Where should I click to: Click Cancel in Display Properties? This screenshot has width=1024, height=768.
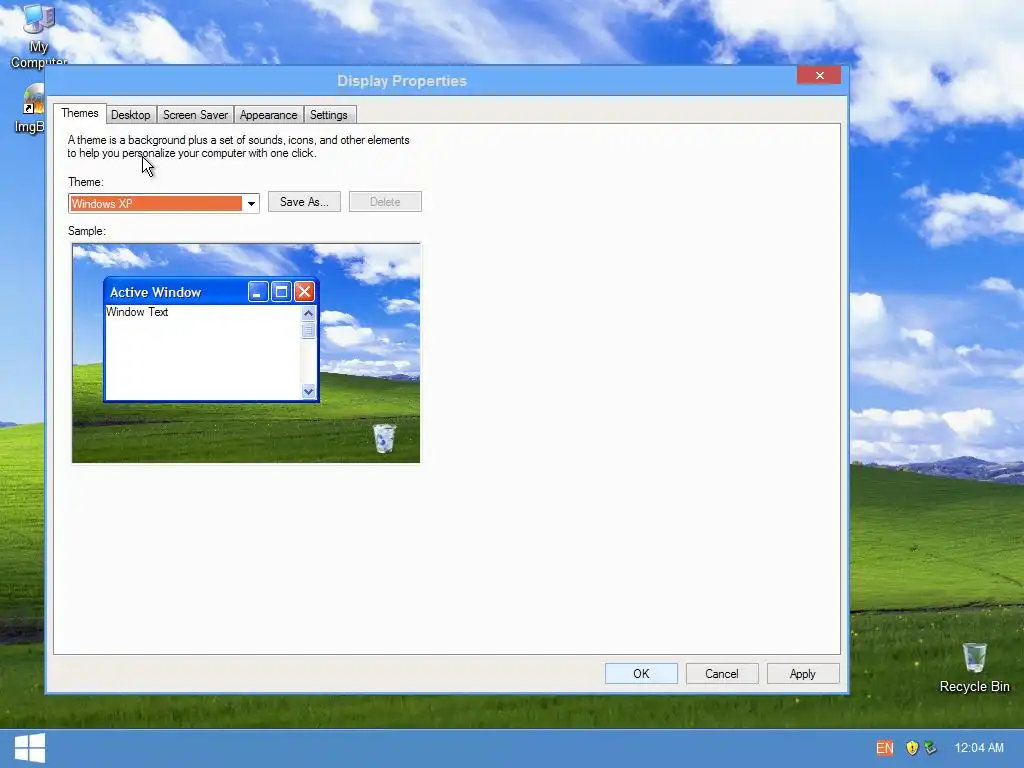[x=722, y=673]
